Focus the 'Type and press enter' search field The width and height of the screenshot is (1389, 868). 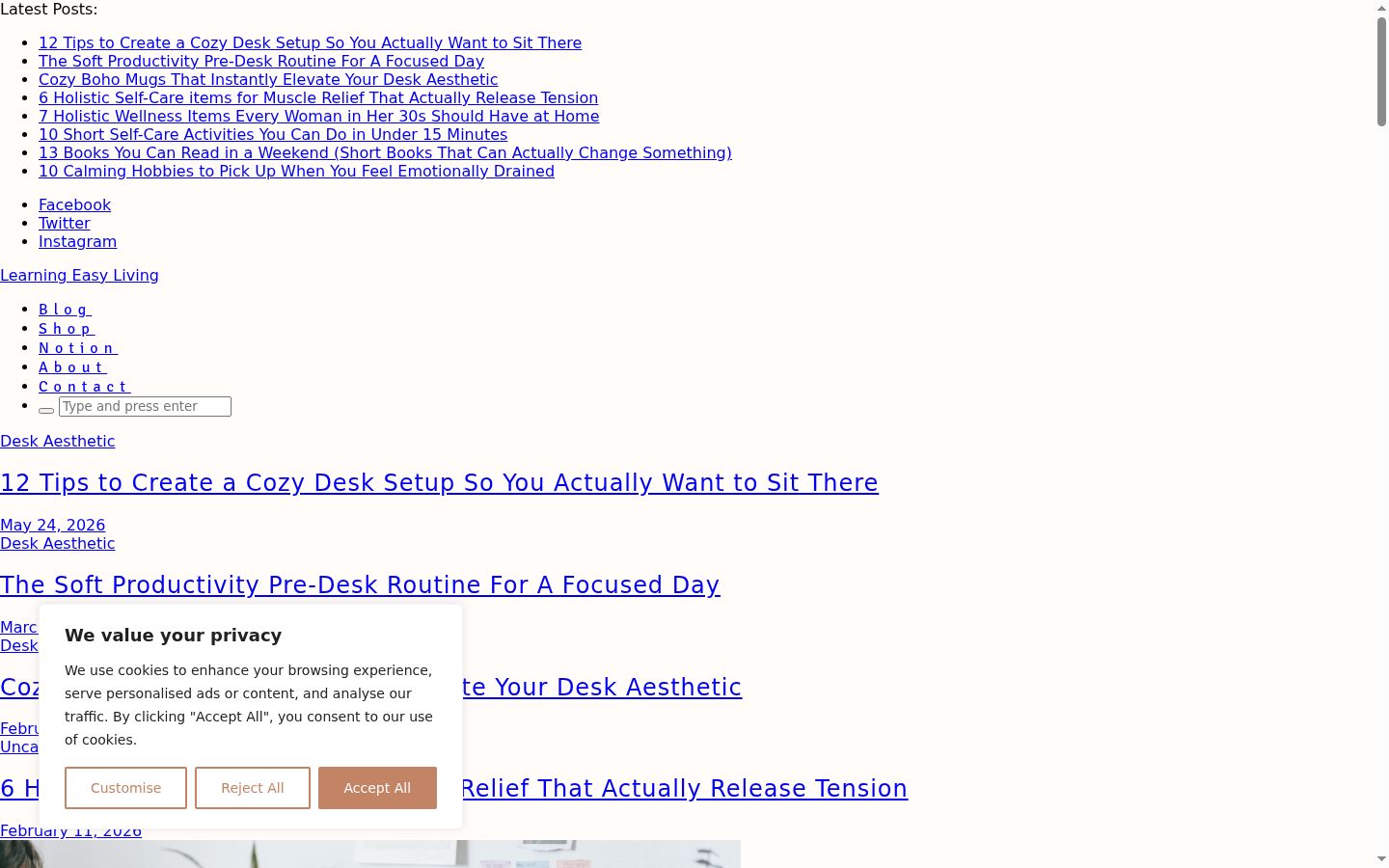tap(145, 406)
